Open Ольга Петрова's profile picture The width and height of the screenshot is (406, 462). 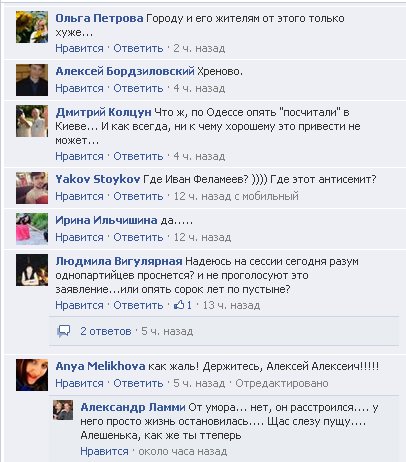(32, 27)
